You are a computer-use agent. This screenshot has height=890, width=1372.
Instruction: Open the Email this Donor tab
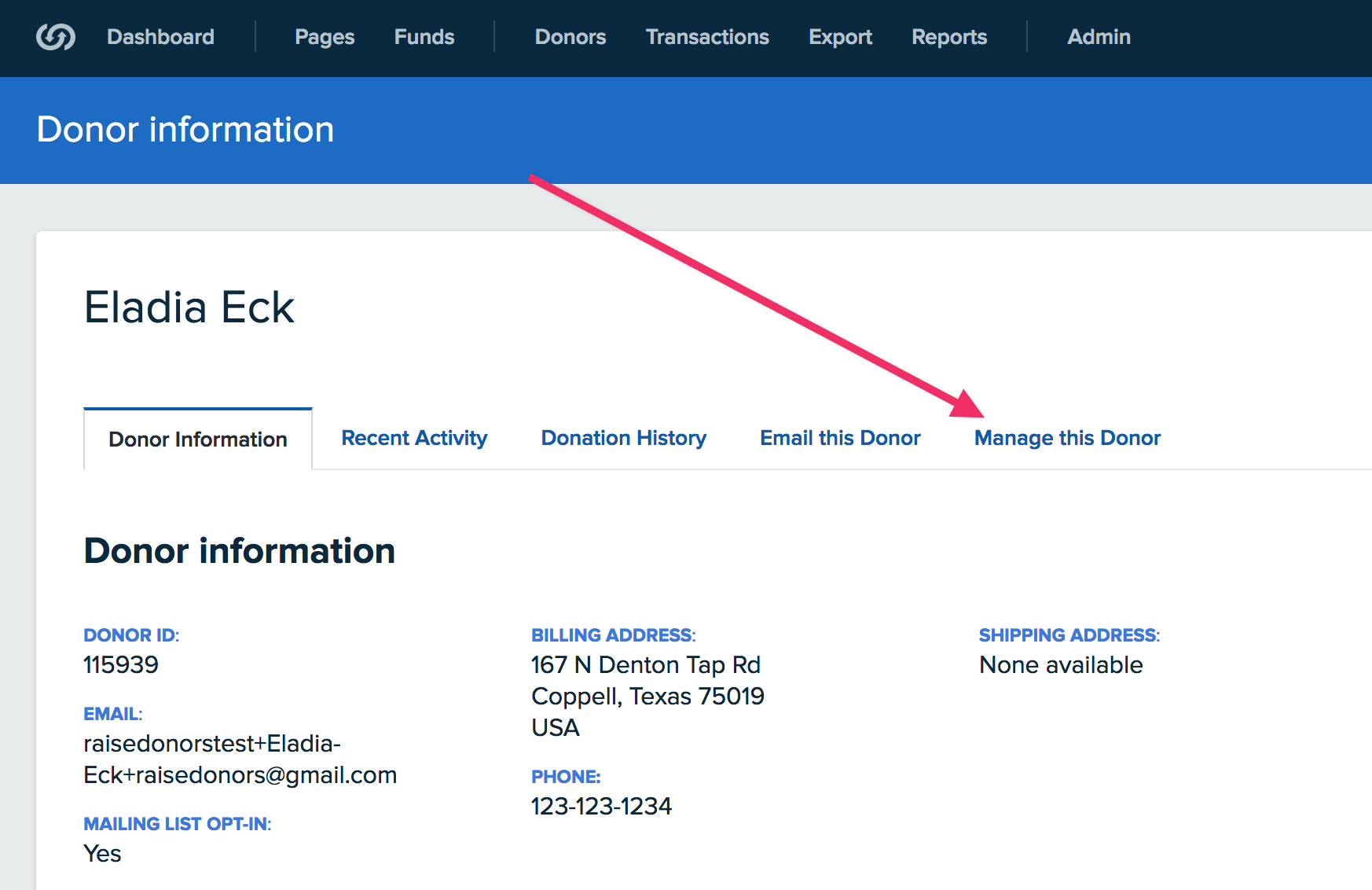840,438
